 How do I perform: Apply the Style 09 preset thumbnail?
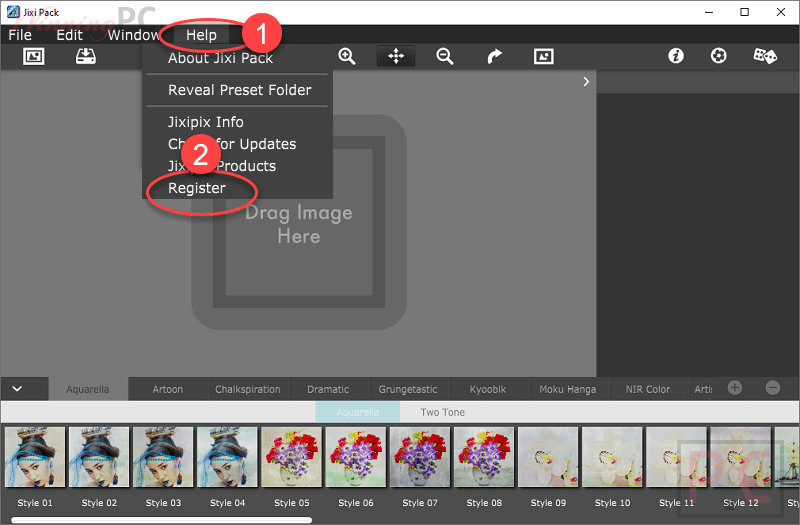point(548,457)
